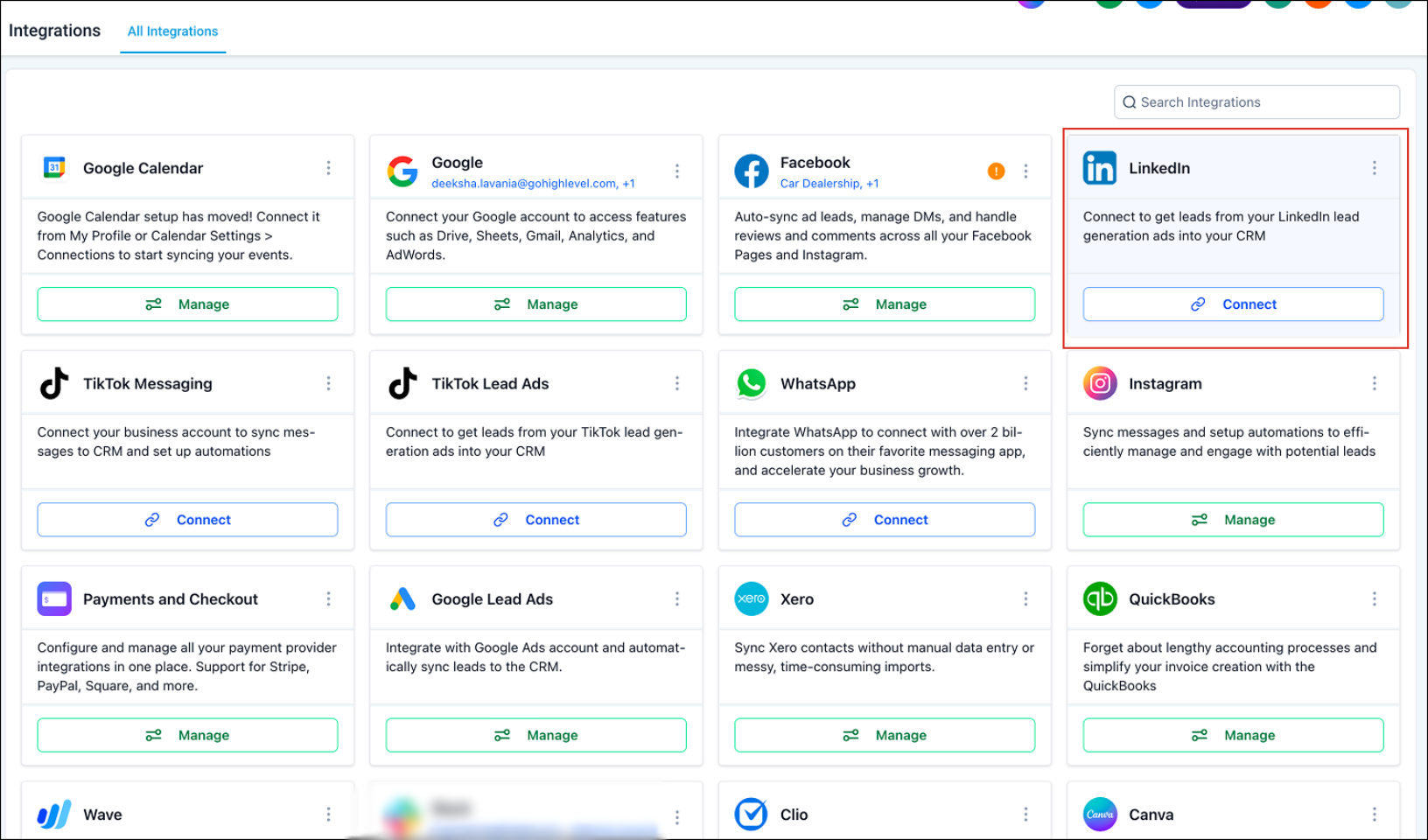The width and height of the screenshot is (1428, 840).
Task: Click inside the Search Integrations field
Action: pyautogui.click(x=1256, y=102)
